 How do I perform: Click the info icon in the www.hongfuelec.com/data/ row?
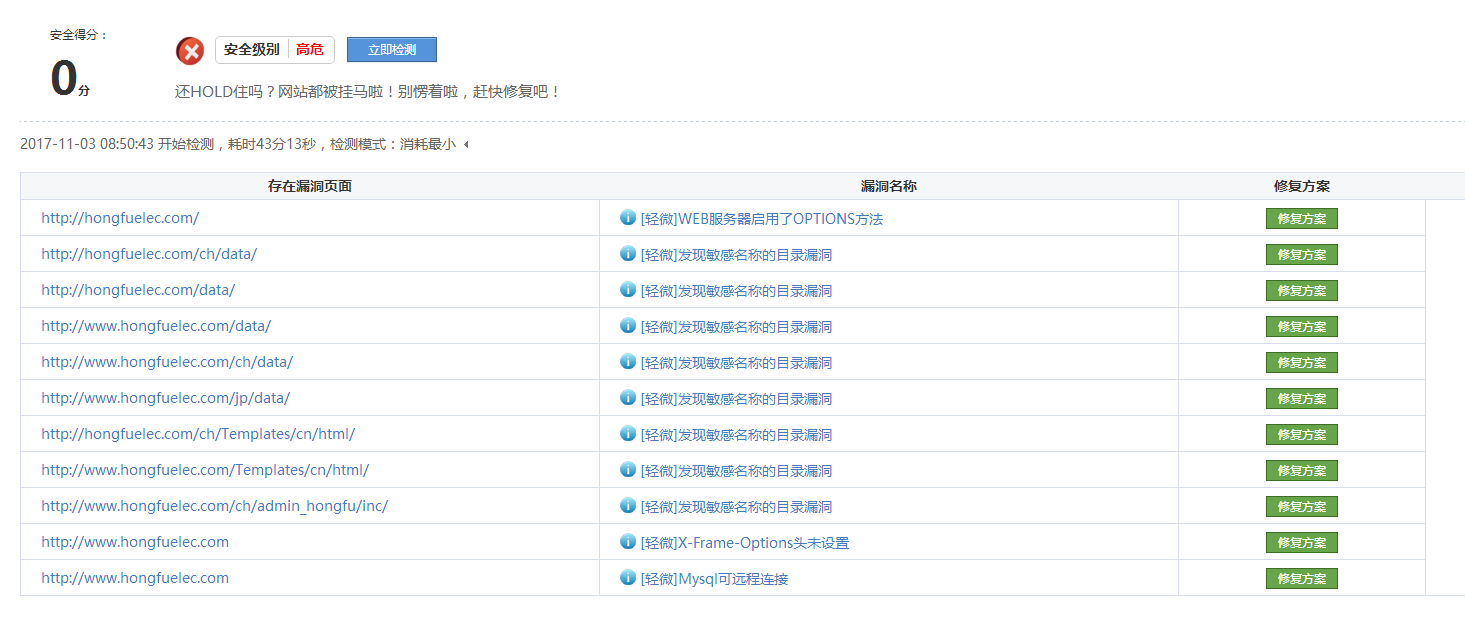tap(628, 326)
